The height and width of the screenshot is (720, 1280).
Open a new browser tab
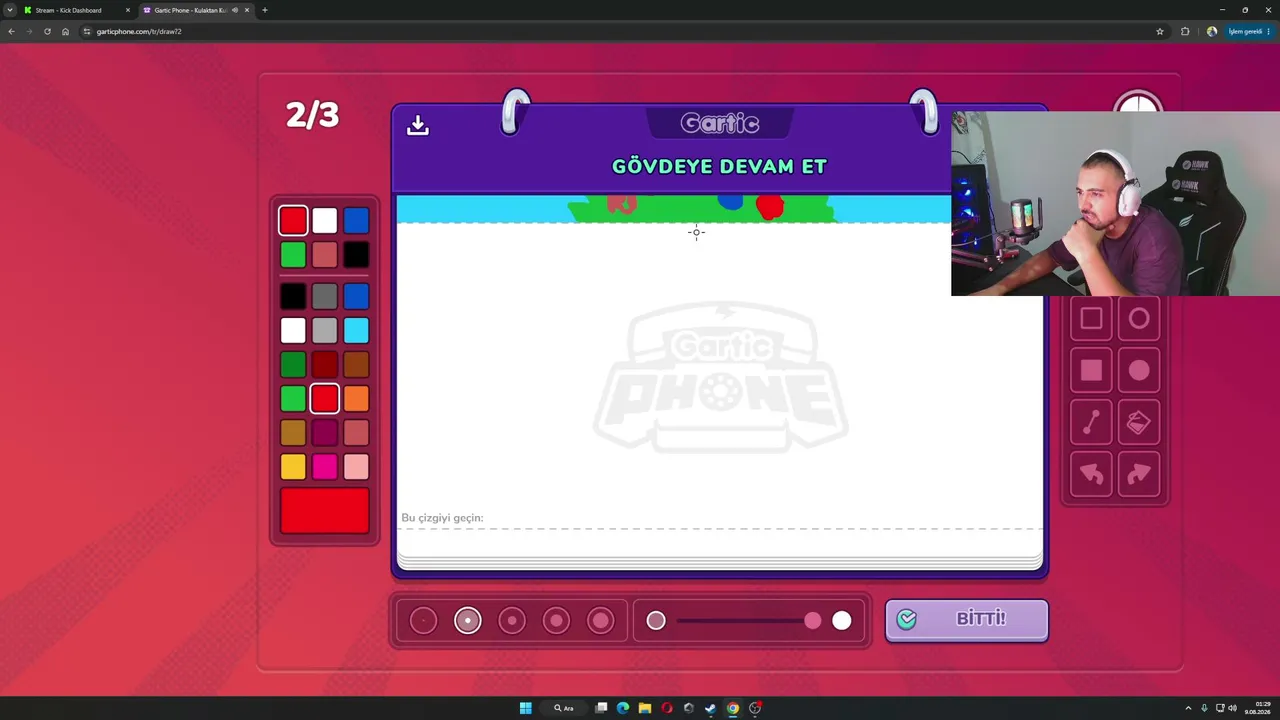pyautogui.click(x=264, y=10)
